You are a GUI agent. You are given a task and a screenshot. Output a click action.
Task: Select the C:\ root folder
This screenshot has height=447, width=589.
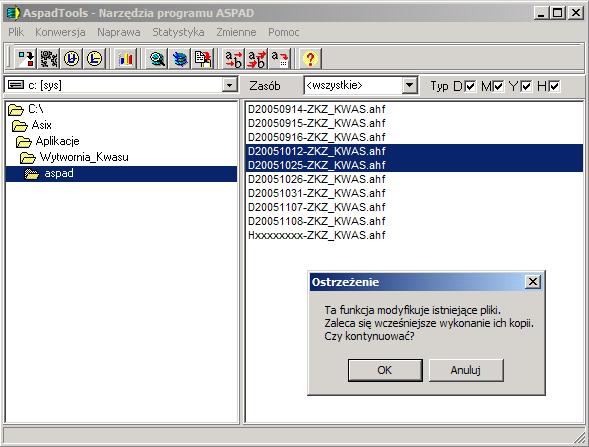(x=26, y=109)
